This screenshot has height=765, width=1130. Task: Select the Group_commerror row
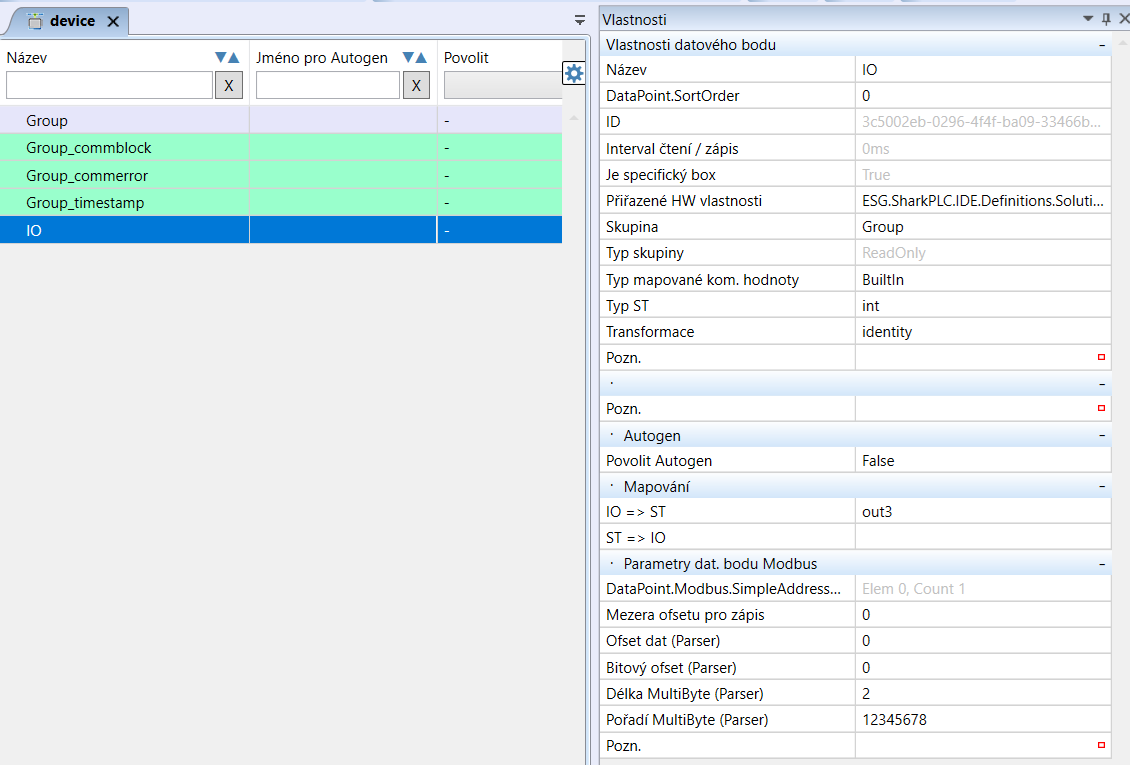281,175
